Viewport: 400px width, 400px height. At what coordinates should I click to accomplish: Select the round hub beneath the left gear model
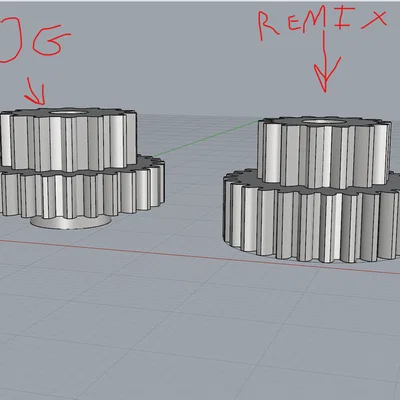[71, 222]
